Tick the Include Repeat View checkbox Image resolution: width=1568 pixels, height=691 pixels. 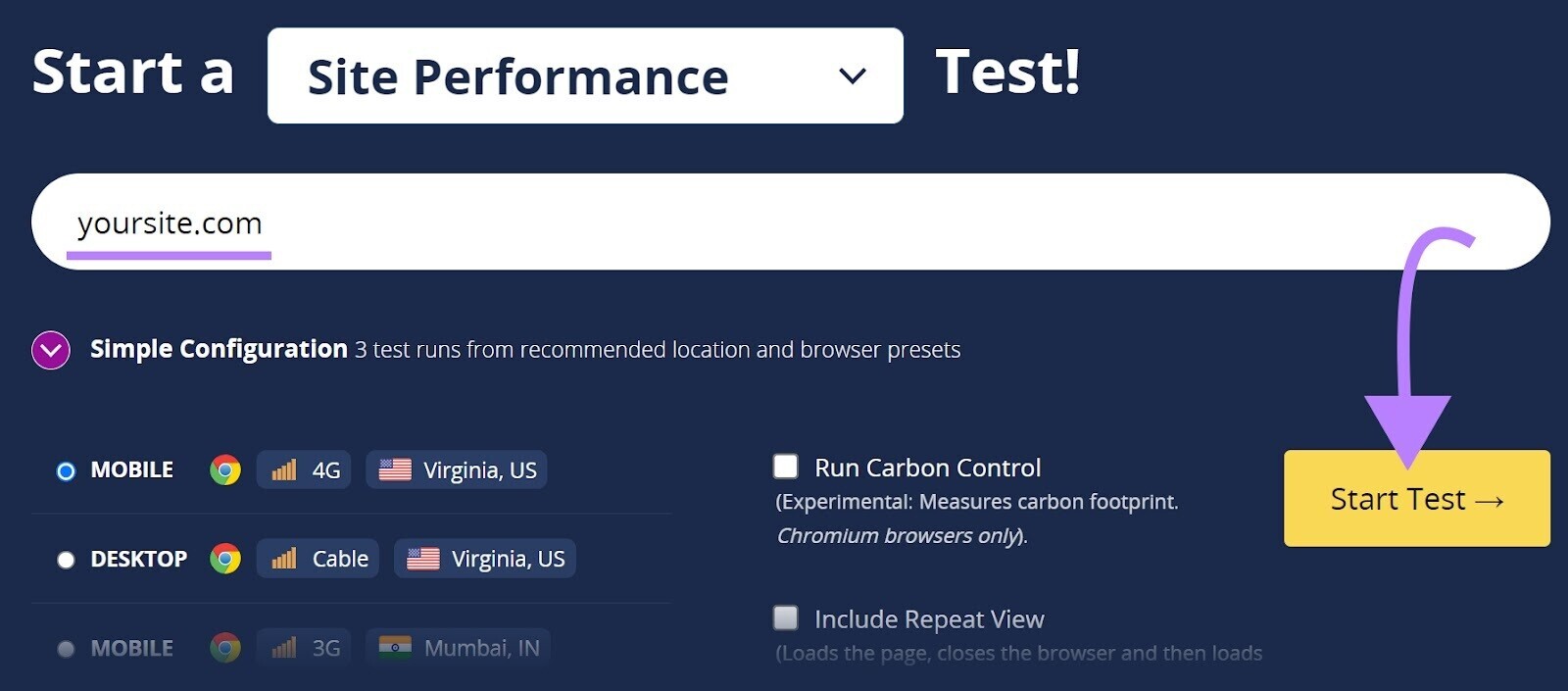pos(786,617)
